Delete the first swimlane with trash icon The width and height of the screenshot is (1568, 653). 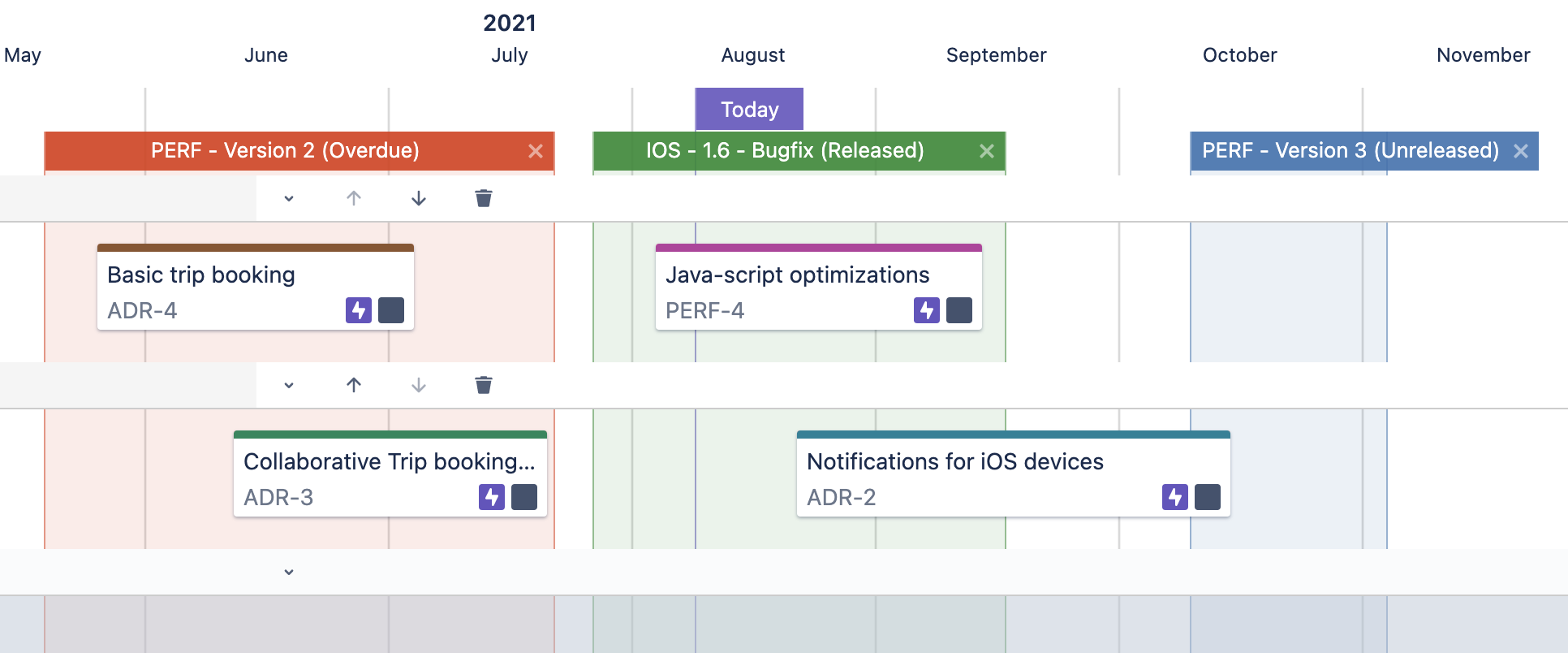pyautogui.click(x=484, y=198)
